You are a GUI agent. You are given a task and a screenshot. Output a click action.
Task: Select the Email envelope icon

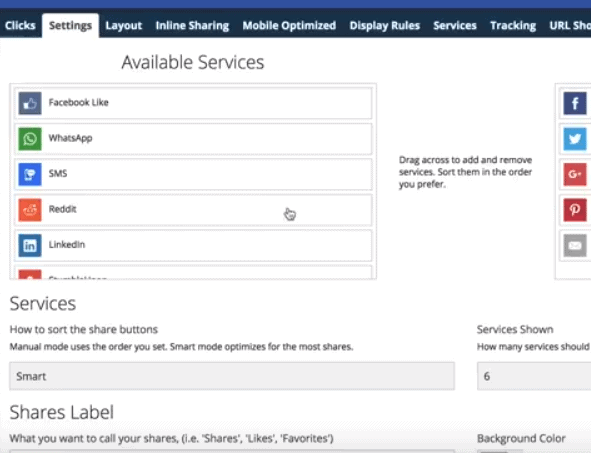coord(575,245)
